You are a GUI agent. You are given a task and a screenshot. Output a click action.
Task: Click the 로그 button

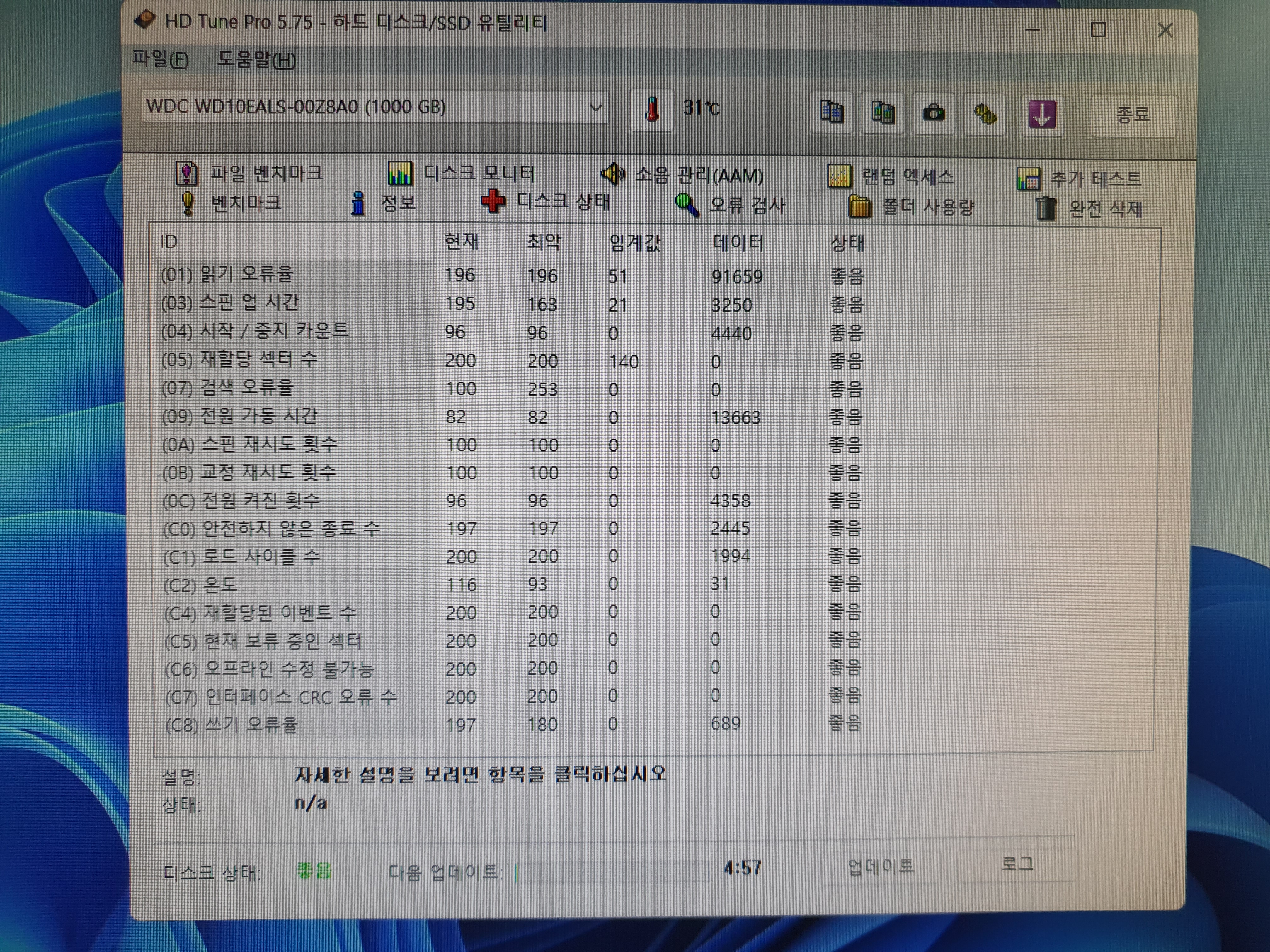coord(1017,864)
